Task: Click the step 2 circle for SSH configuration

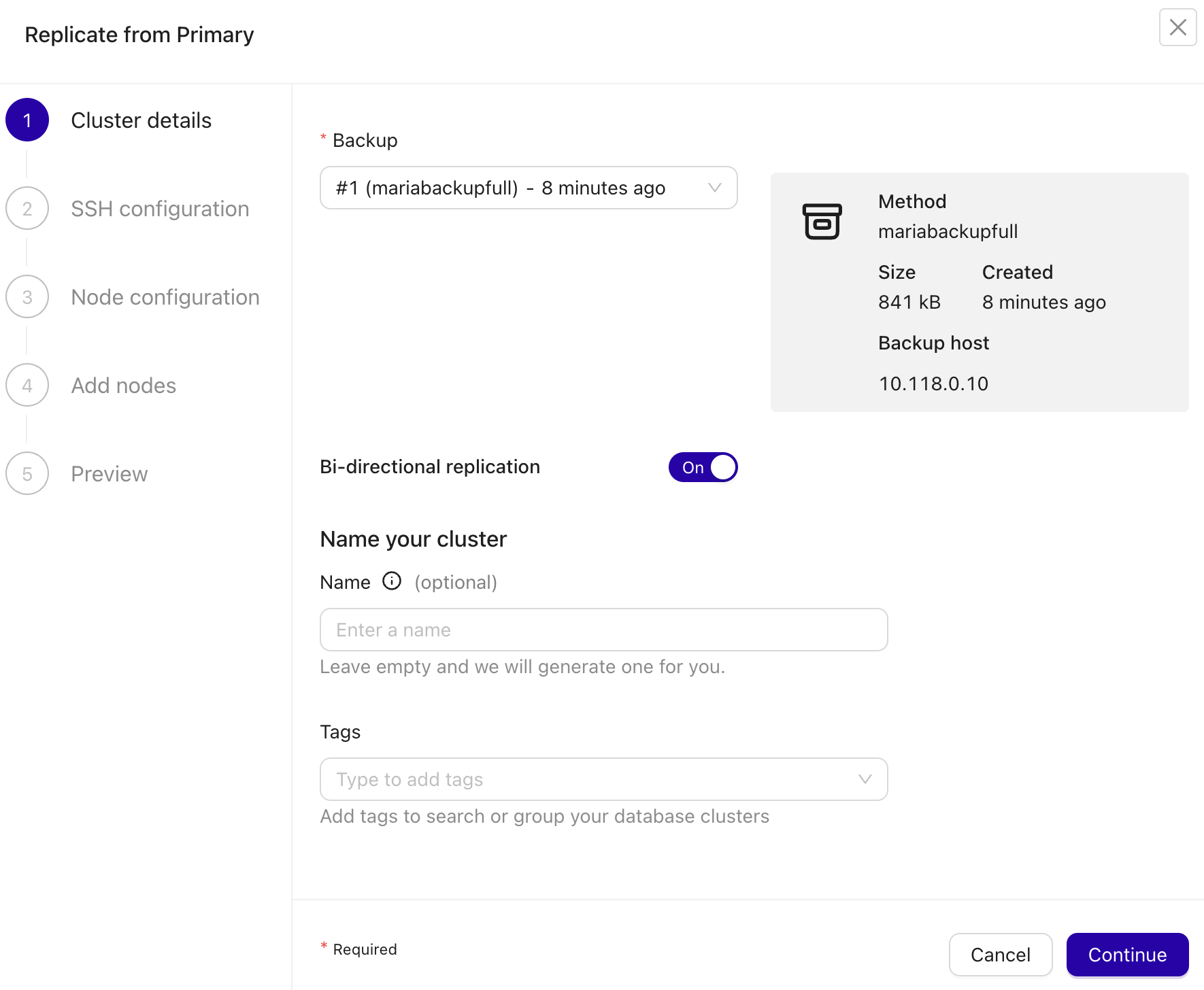Action: [27, 208]
